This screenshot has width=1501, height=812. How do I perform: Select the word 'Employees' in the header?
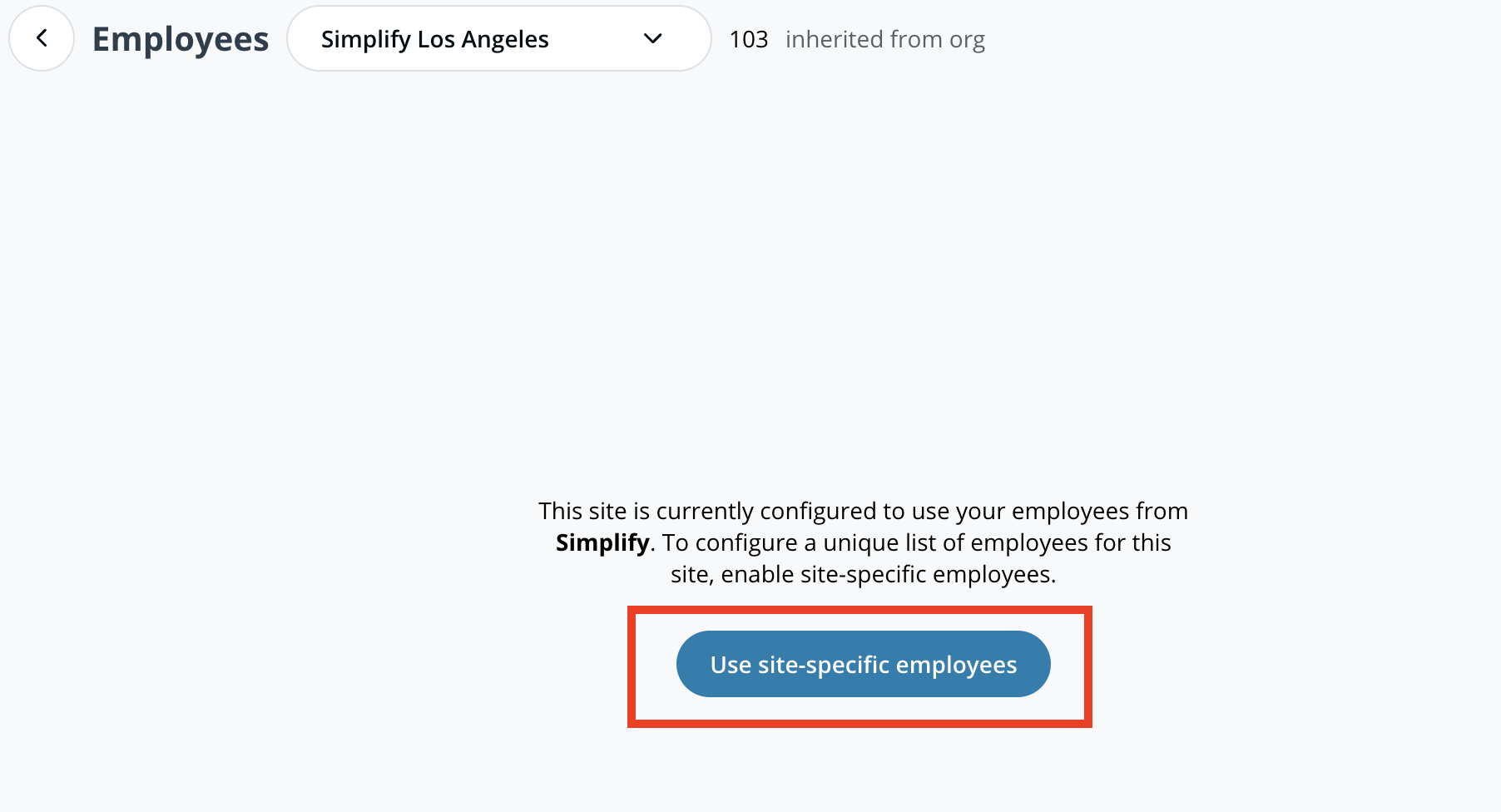pos(181,39)
